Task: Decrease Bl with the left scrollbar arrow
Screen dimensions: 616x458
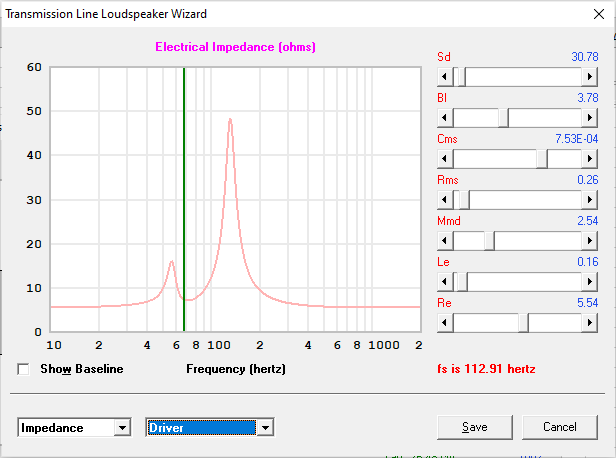Action: pyautogui.click(x=445, y=117)
